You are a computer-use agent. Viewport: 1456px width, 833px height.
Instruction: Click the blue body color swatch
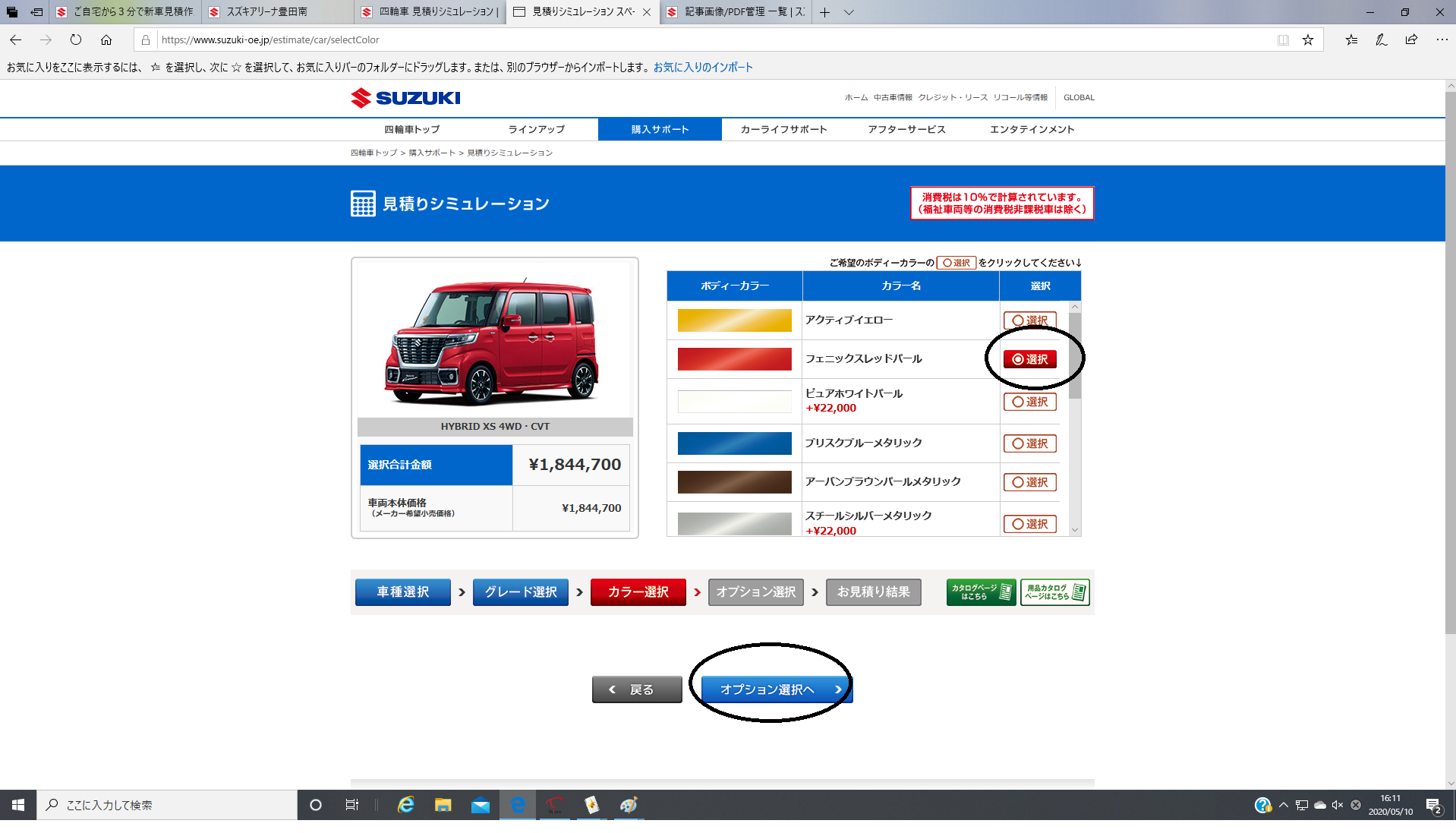click(x=734, y=443)
